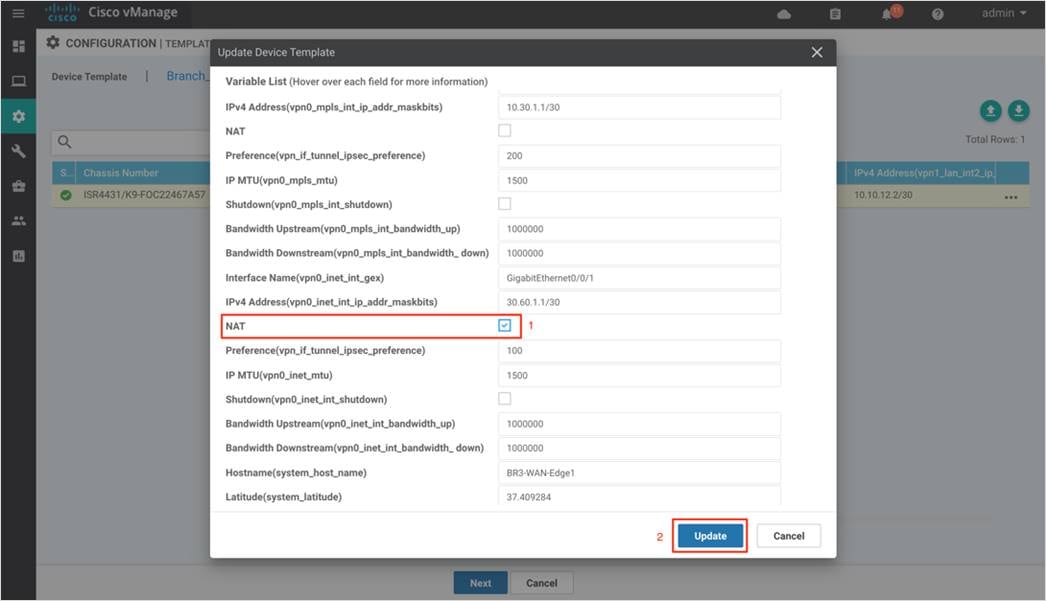1046x601 pixels.
Task: Open the three-dot row options menu
Action: point(1011,197)
